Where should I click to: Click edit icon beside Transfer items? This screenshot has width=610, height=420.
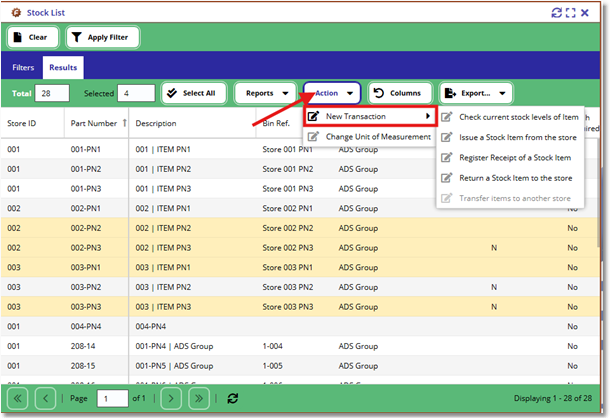[x=447, y=198]
